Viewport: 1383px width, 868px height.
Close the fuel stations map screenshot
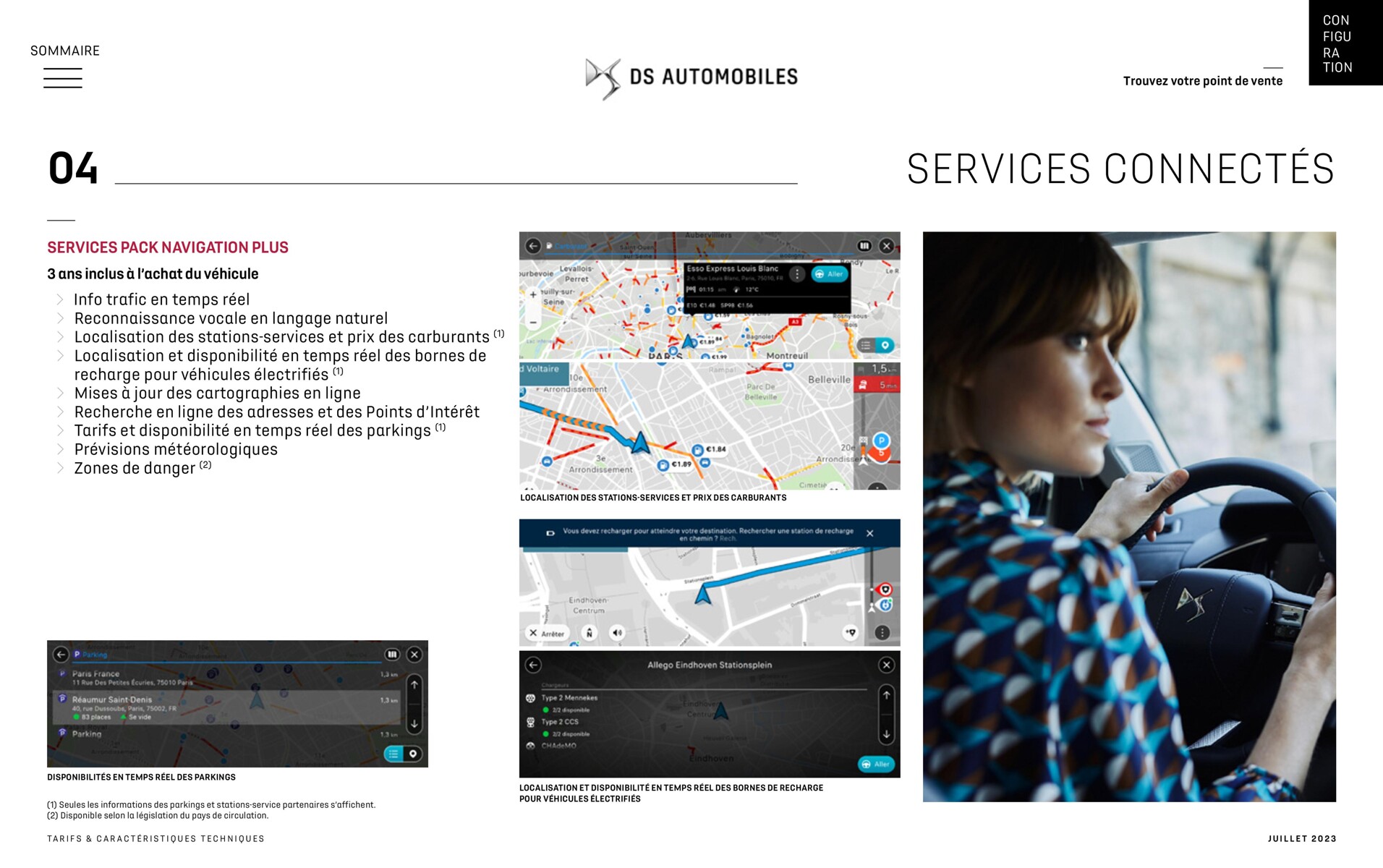886,246
